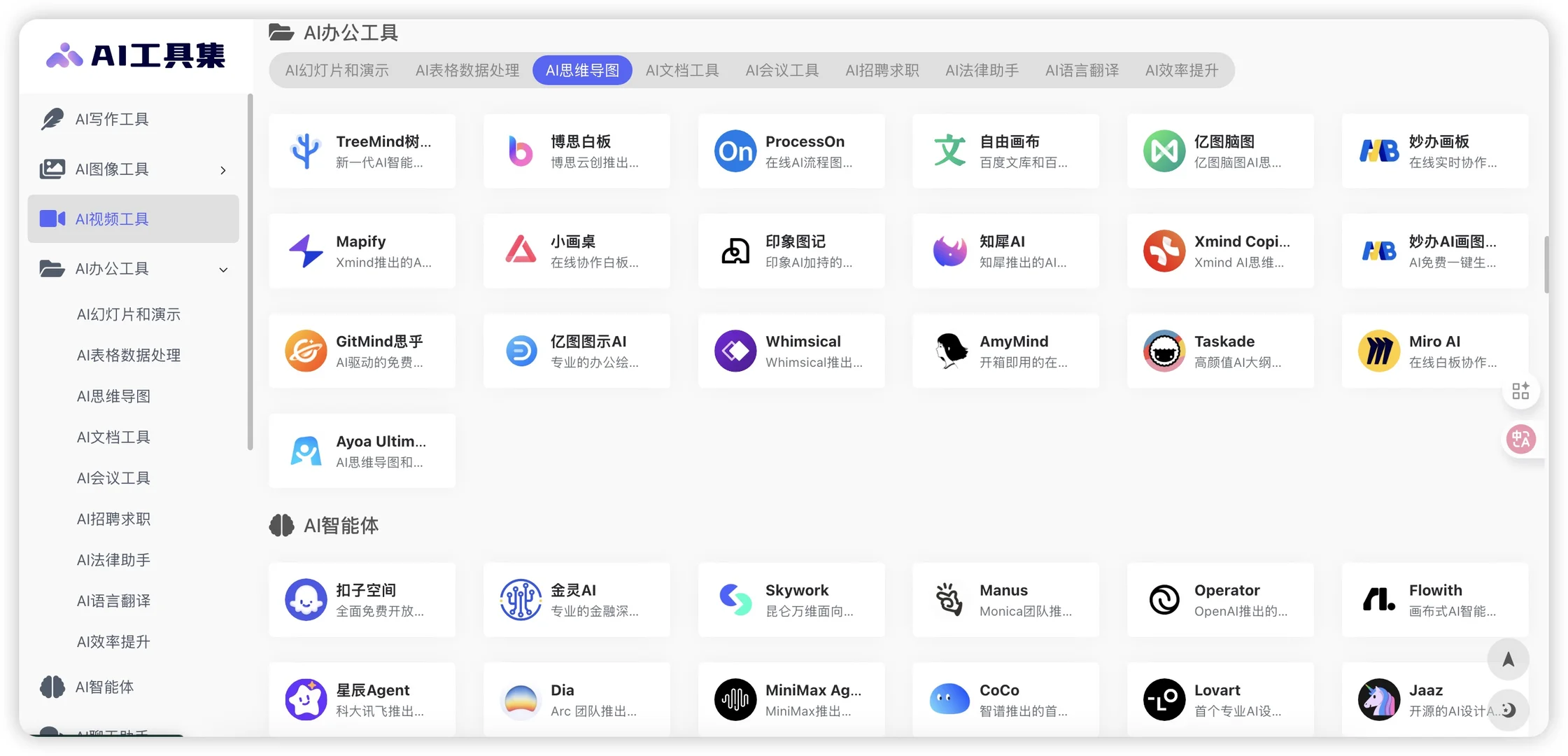Click the Manus logo icon

click(949, 600)
